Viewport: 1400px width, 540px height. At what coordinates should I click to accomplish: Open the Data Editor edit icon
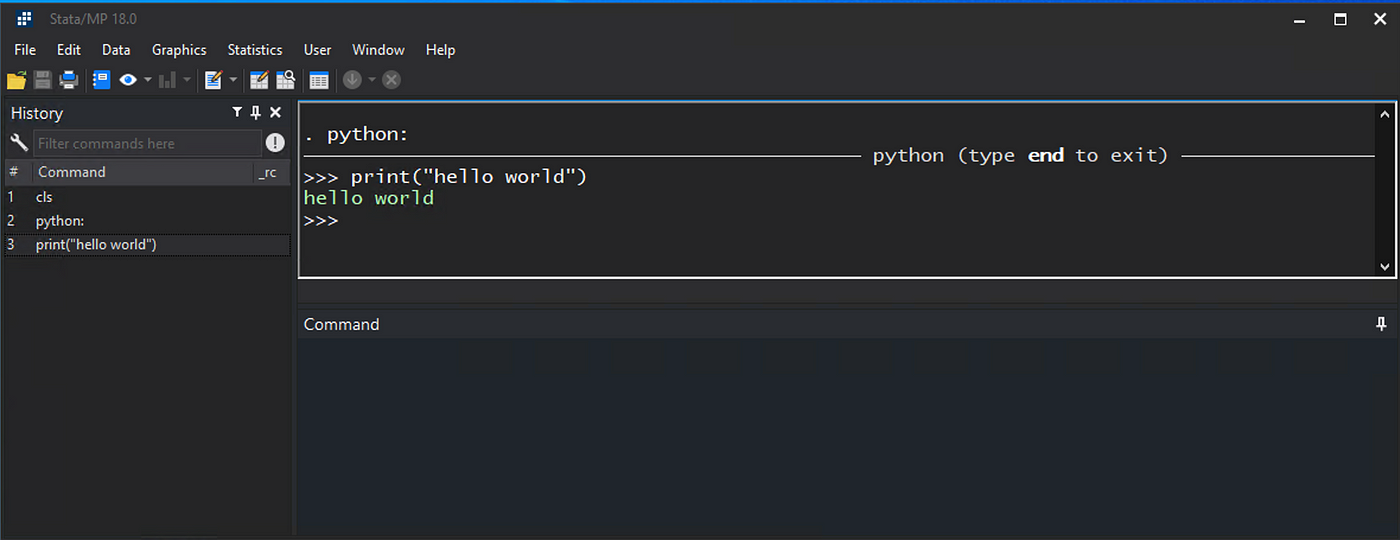259,80
